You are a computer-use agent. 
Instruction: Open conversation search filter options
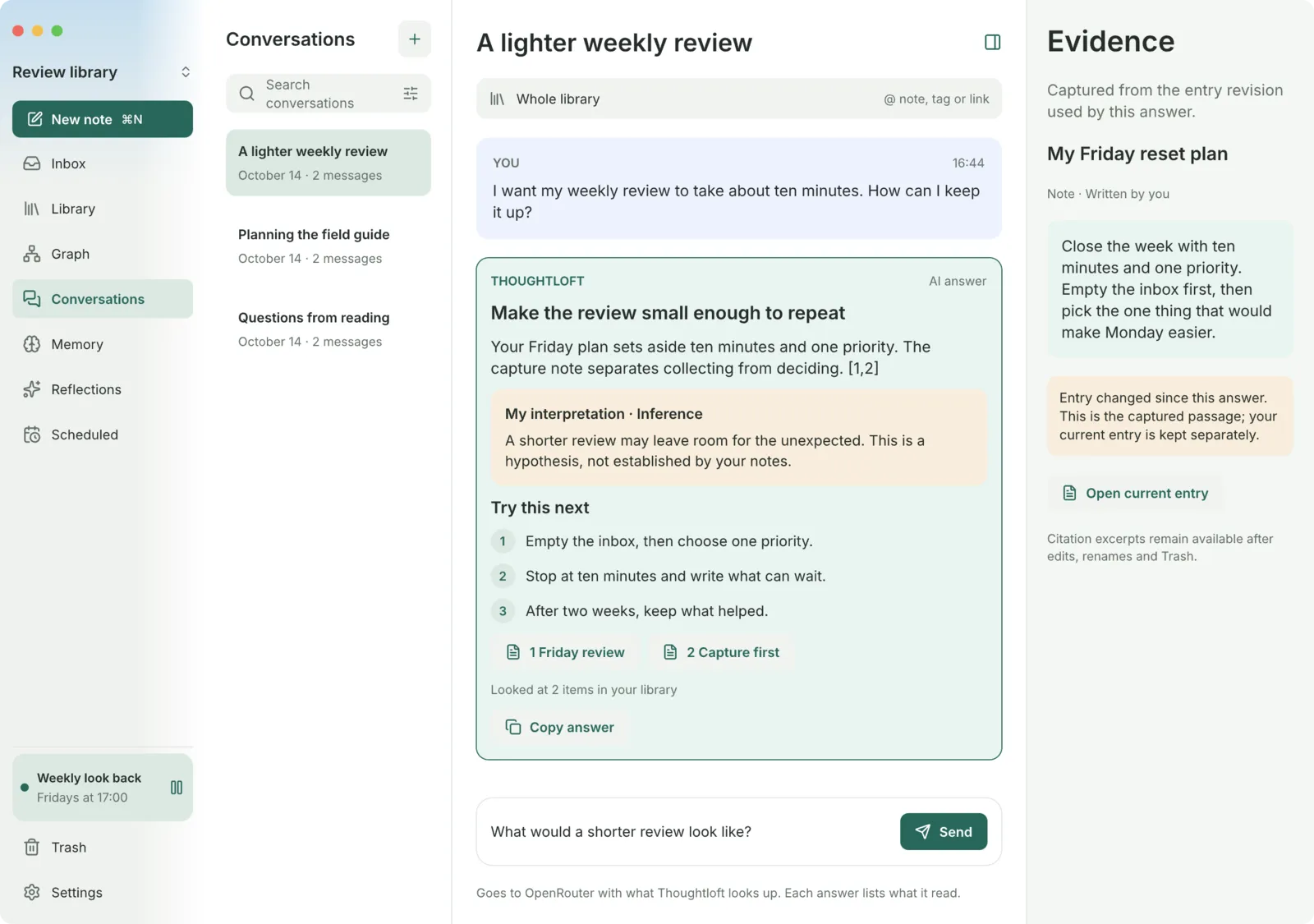pyautogui.click(x=411, y=94)
